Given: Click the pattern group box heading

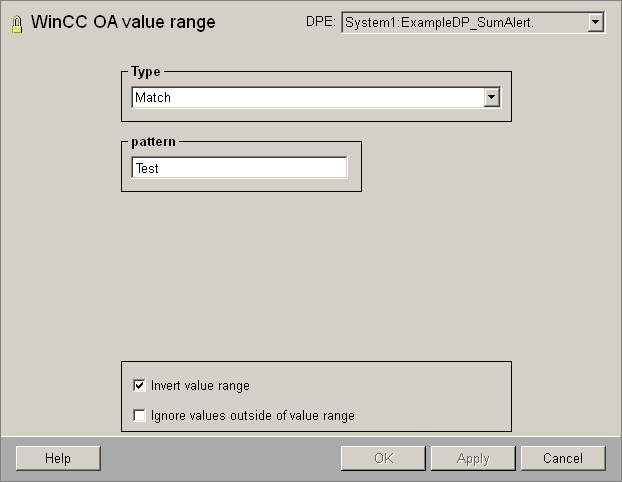Looking at the screenshot, I should pos(153,142).
